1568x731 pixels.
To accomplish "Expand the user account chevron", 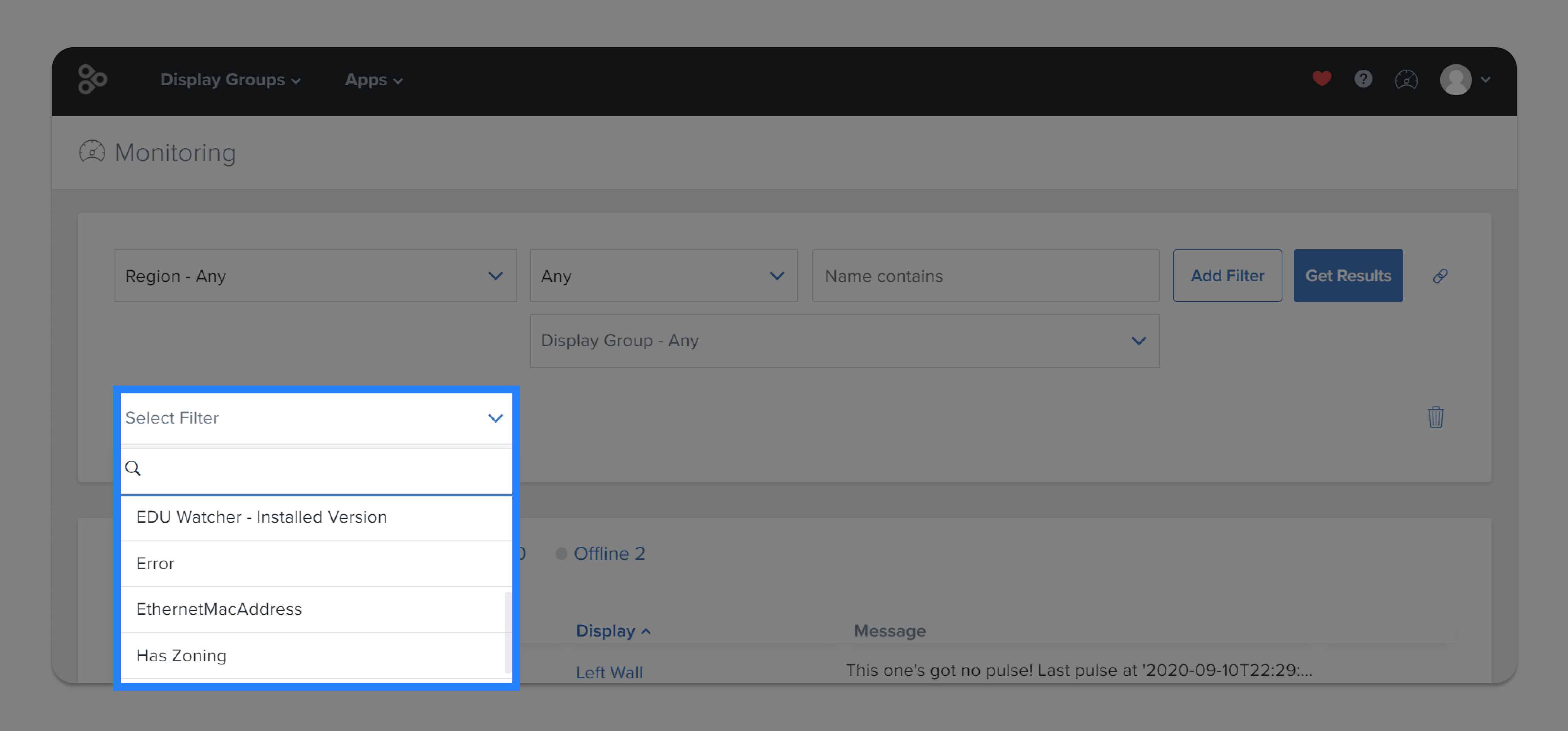I will tap(1486, 80).
